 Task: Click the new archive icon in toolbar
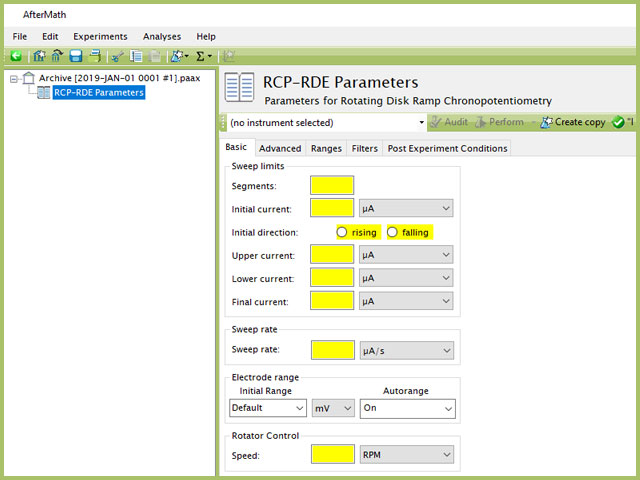coord(39,56)
